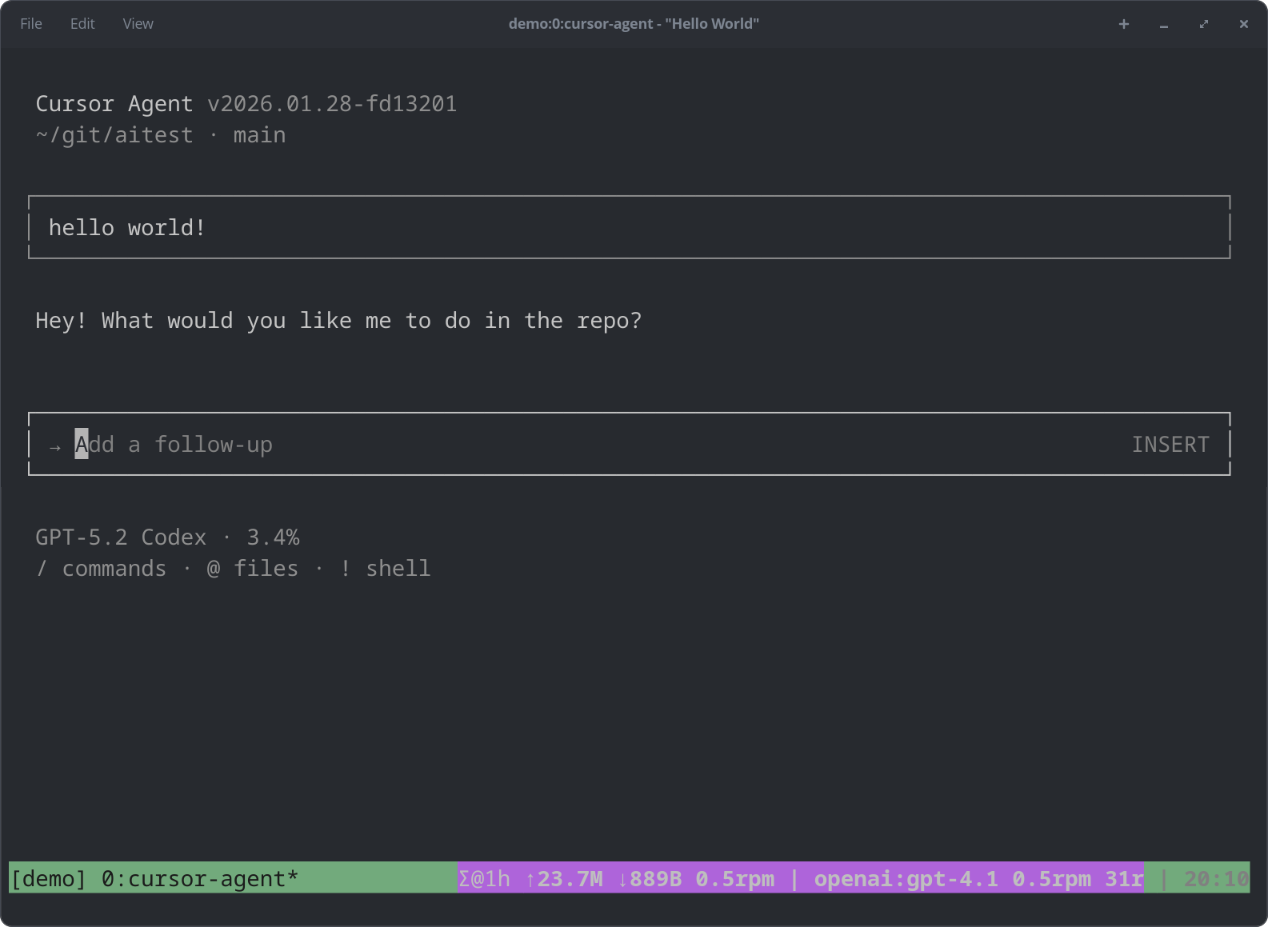Click the [demo] tmux session name

pyautogui.click(x=49, y=879)
